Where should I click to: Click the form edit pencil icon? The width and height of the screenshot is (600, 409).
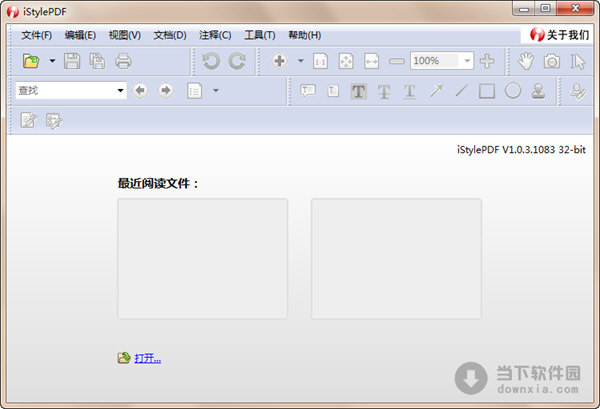[54, 121]
